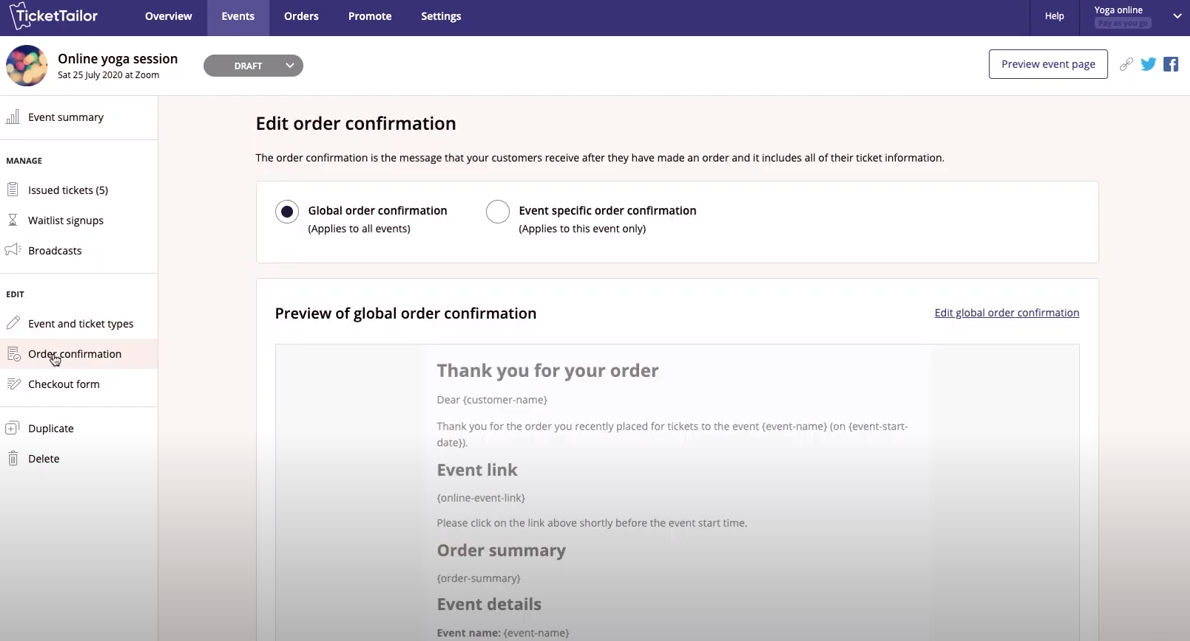
Task: Copy event link via chain icon
Action: (1126, 64)
